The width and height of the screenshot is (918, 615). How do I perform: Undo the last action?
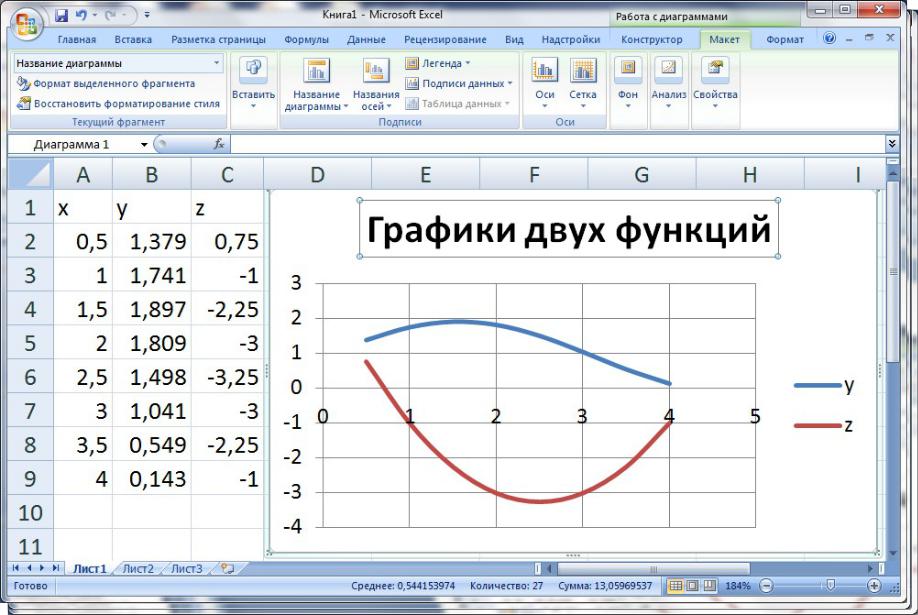point(81,16)
